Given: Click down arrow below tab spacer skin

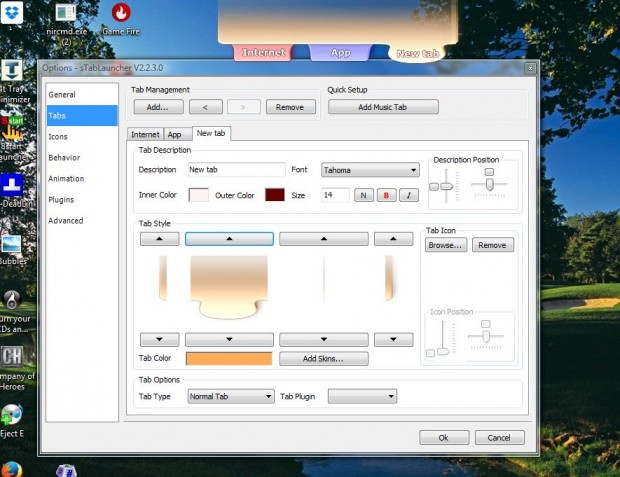Looking at the screenshot, I should [324, 339].
